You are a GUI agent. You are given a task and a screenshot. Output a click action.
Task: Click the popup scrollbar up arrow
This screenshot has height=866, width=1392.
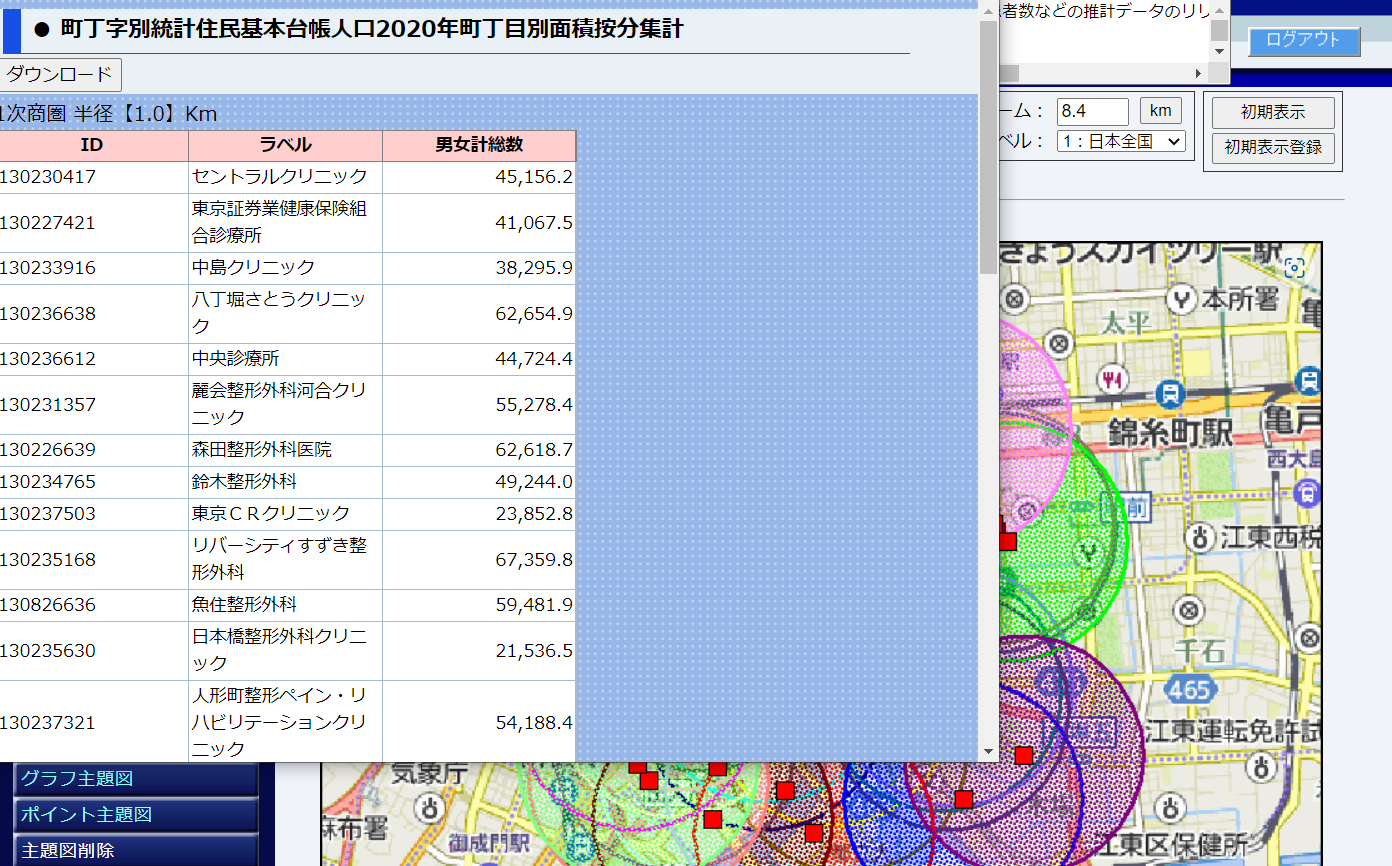pos(988,10)
